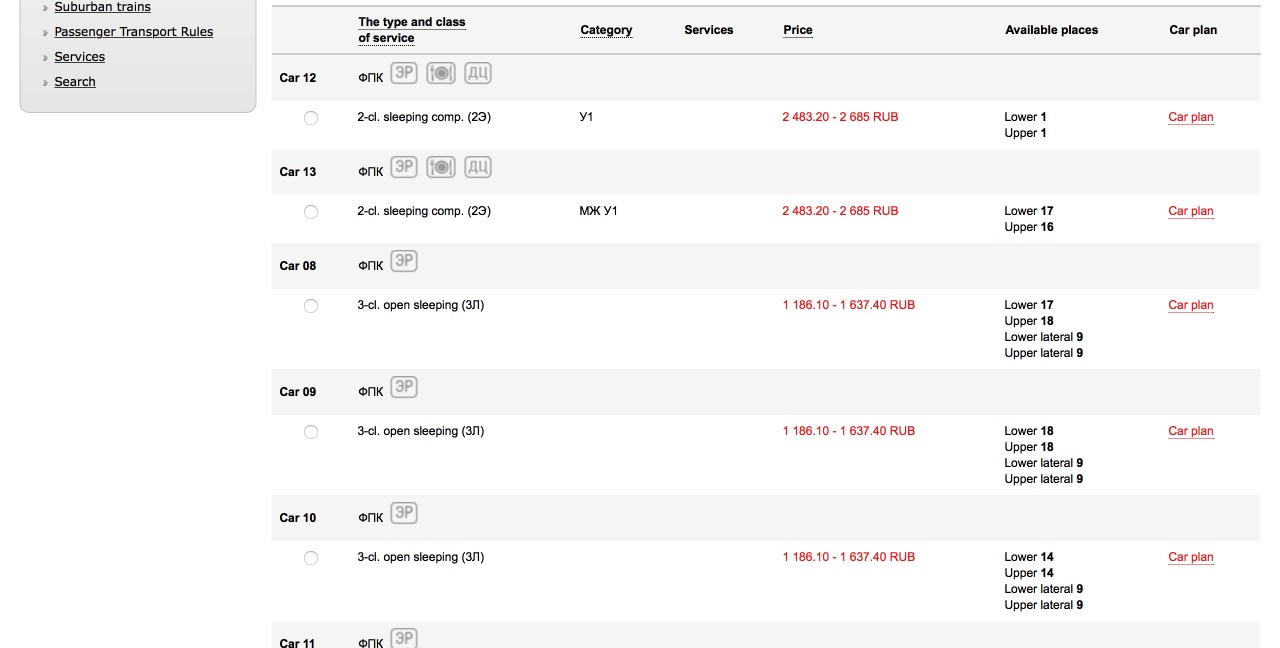Select the Car 13 sleeping compartment radio button
Screen dimensions: 1280x648
tap(311, 212)
